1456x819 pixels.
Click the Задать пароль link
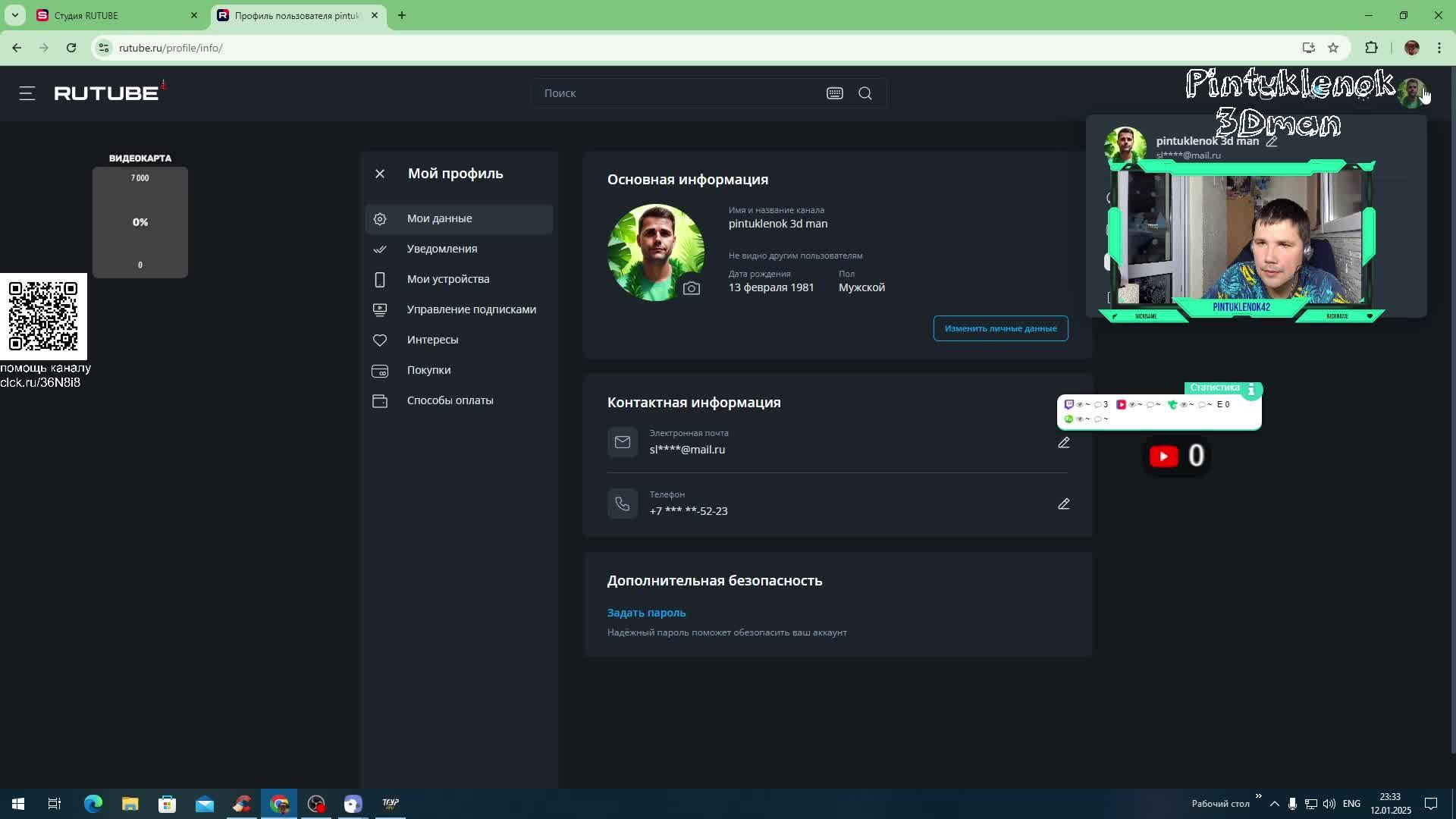(646, 613)
